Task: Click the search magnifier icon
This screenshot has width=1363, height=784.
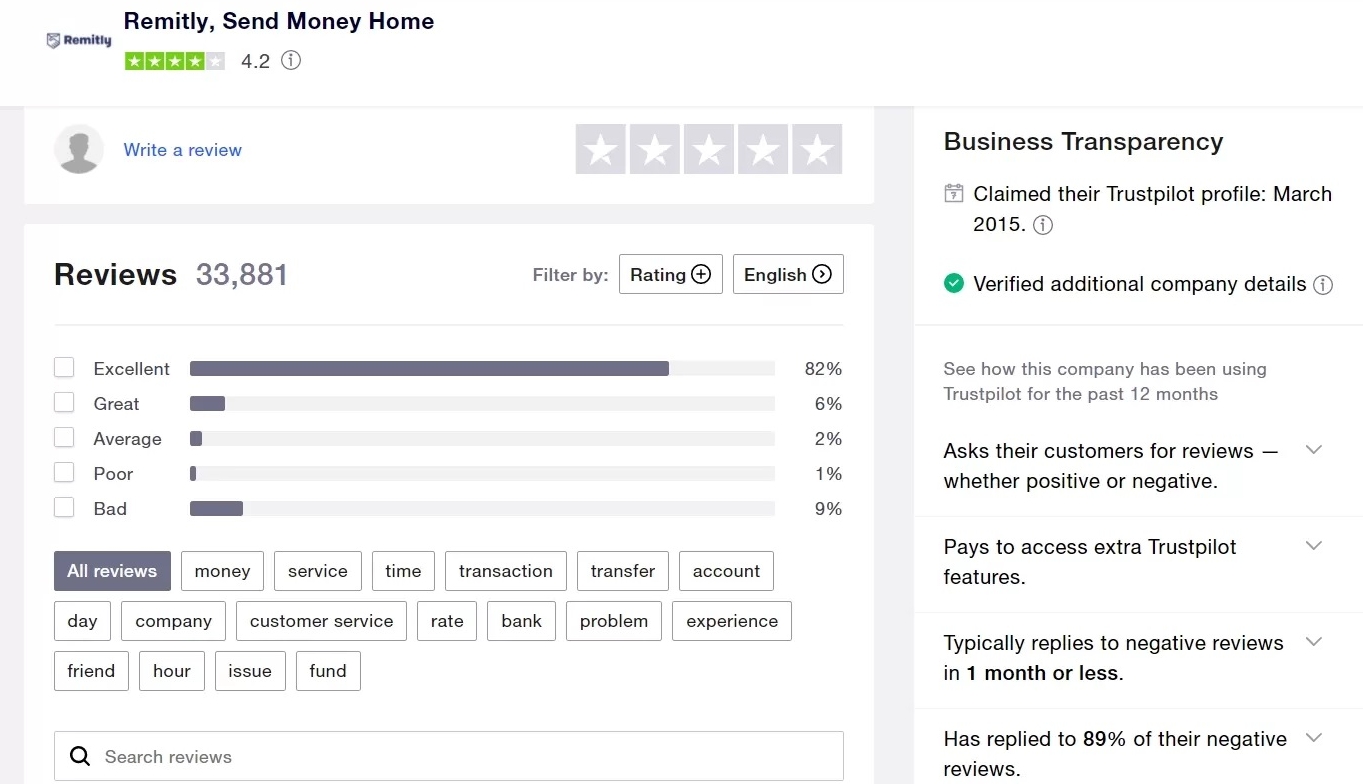Action: [80, 757]
